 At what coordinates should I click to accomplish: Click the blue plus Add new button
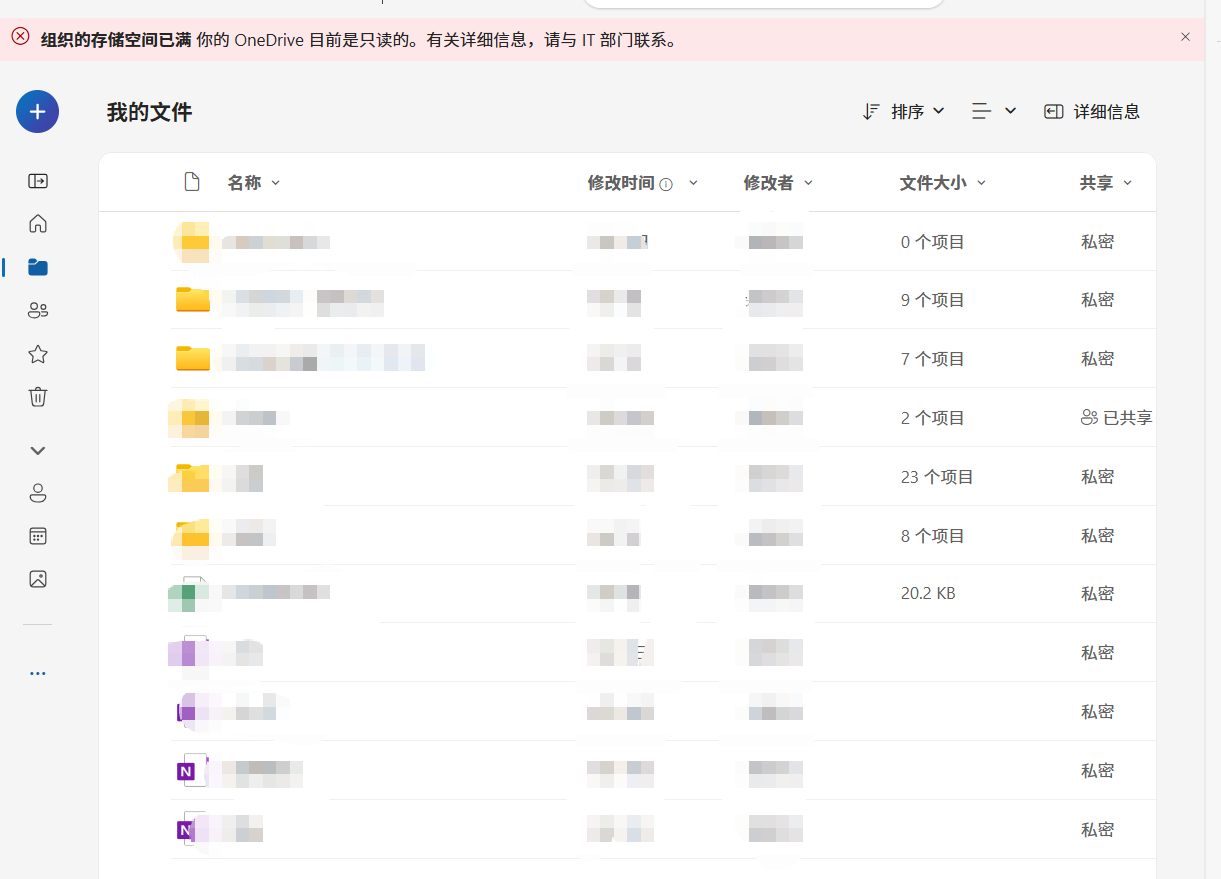tap(37, 111)
